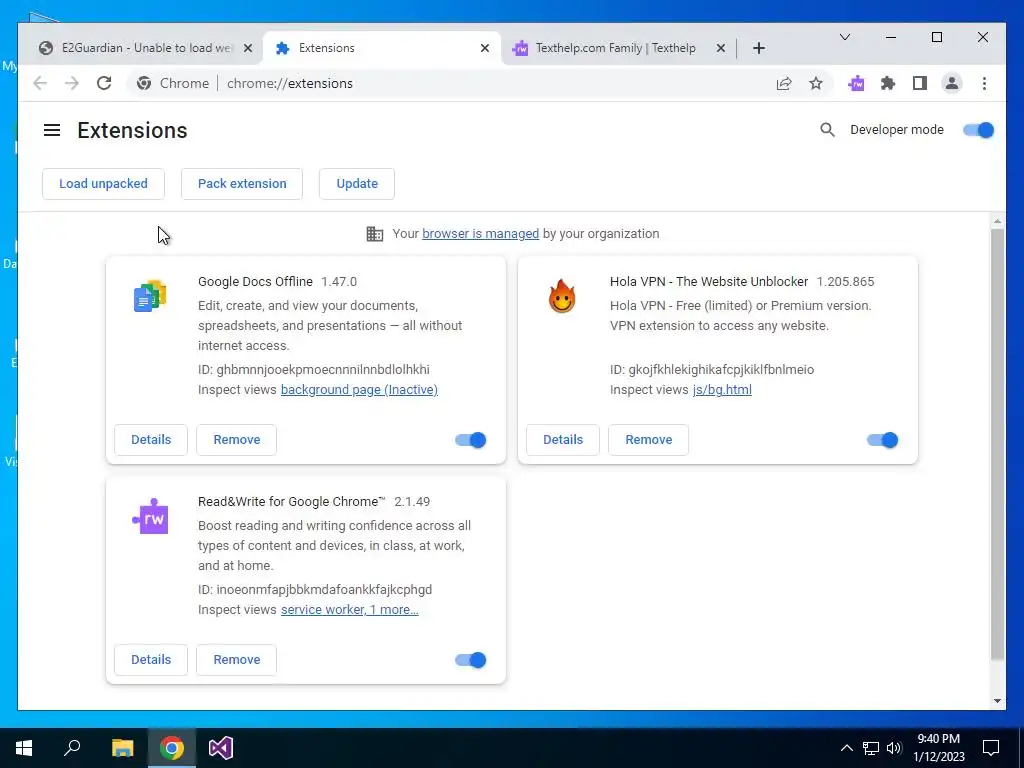Open Details for Read&Write
The height and width of the screenshot is (768, 1024).
pos(151,660)
